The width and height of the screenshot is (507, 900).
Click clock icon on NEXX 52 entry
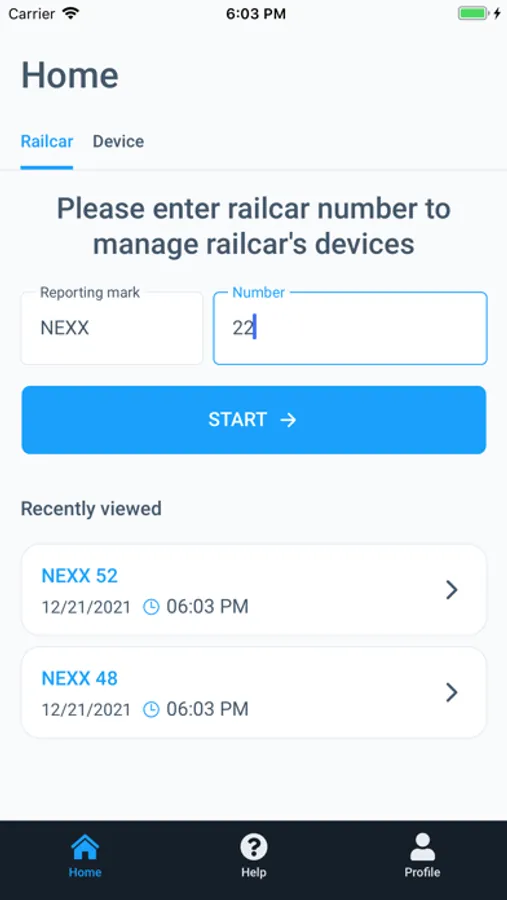tap(151, 607)
